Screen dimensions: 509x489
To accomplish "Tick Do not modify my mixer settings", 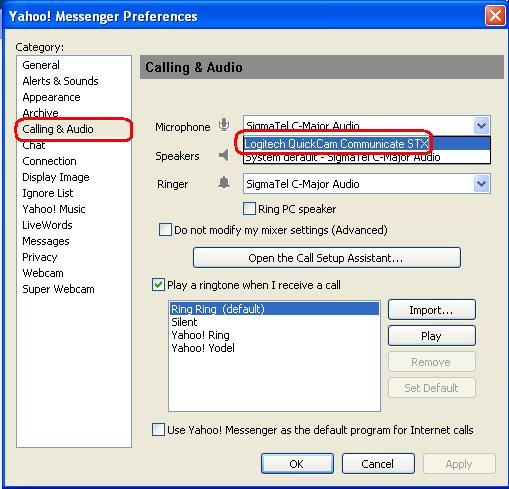I will 165,230.
